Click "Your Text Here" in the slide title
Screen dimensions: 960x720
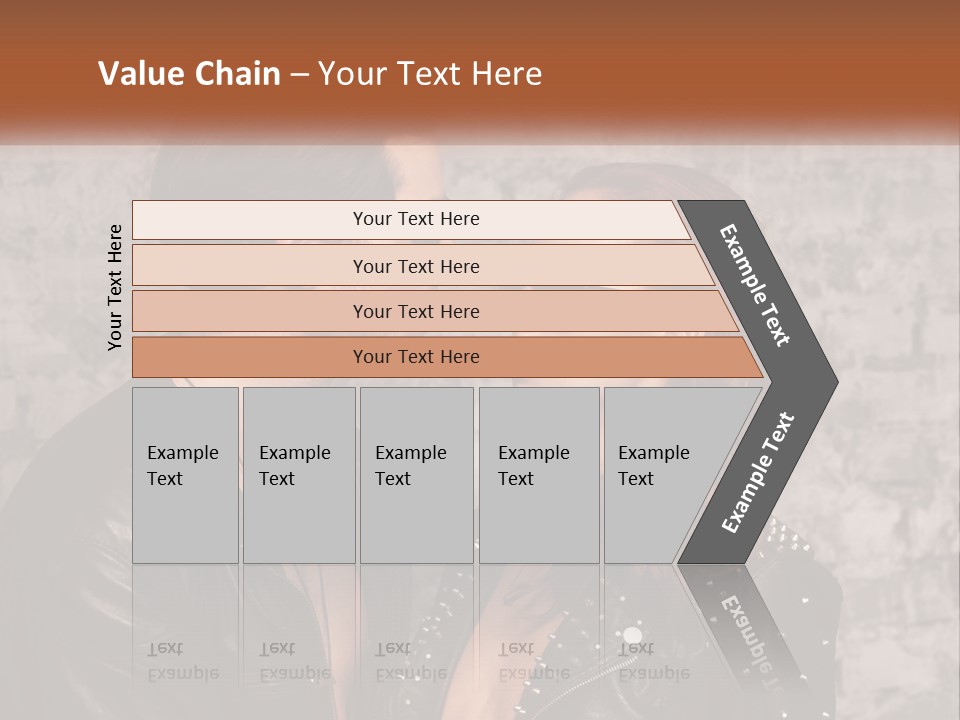[430, 74]
